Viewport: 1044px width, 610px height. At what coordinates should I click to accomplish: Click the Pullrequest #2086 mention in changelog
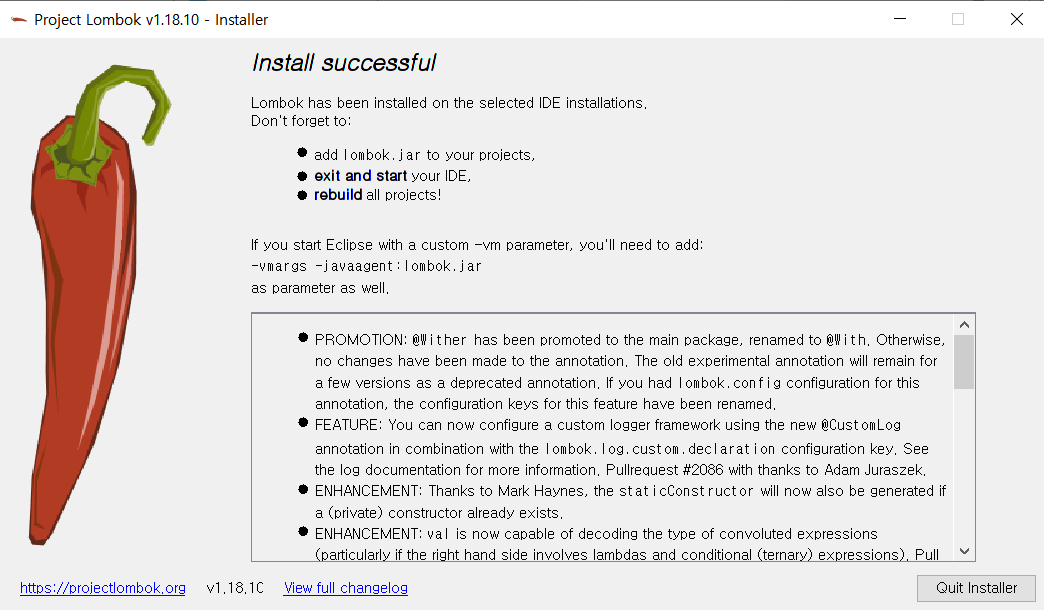[x=666, y=469]
